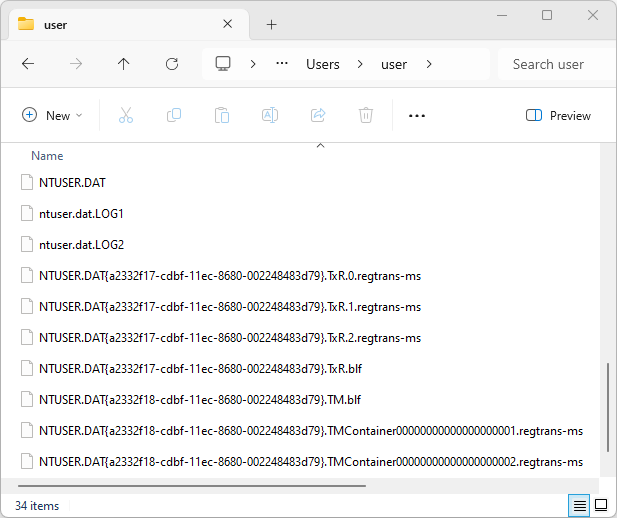The image size is (618, 518).
Task: Switch to details list view
Action: (579, 506)
